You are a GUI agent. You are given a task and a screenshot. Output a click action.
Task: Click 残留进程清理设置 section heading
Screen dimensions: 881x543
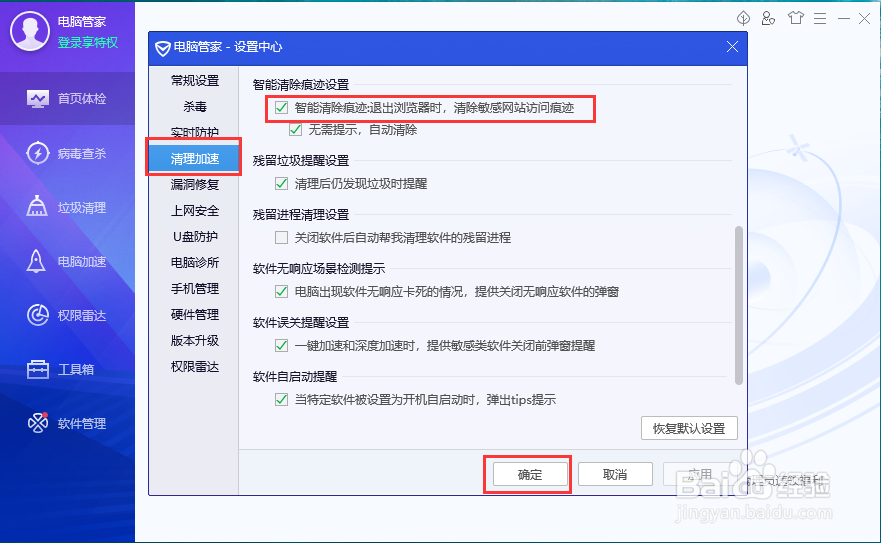click(x=301, y=214)
